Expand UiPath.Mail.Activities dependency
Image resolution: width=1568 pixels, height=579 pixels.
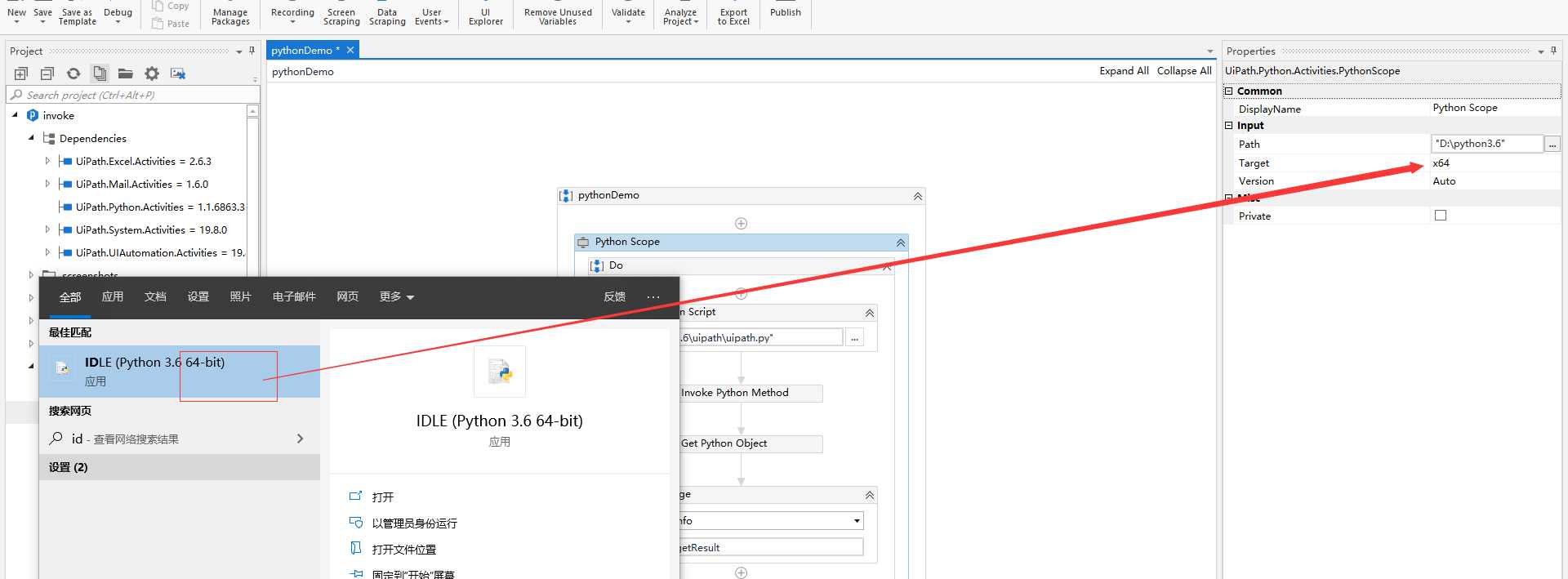tap(47, 184)
